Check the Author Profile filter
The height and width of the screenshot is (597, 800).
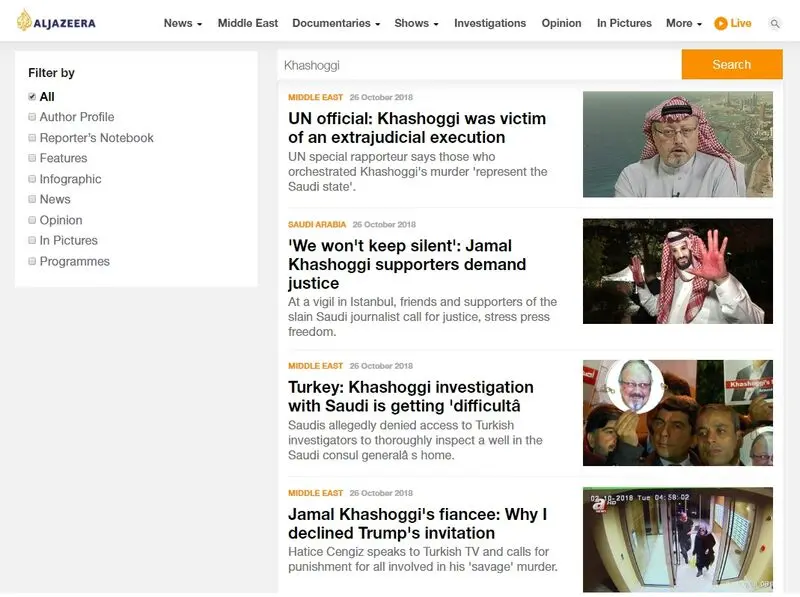32,117
